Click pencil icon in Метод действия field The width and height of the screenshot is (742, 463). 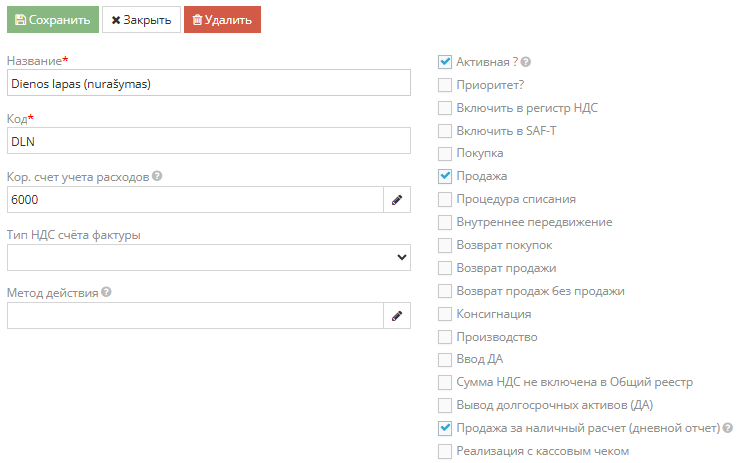(397, 316)
